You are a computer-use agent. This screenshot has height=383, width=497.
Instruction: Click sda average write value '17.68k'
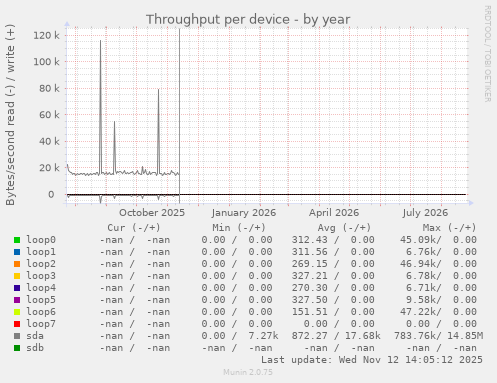pyautogui.click(x=363, y=336)
